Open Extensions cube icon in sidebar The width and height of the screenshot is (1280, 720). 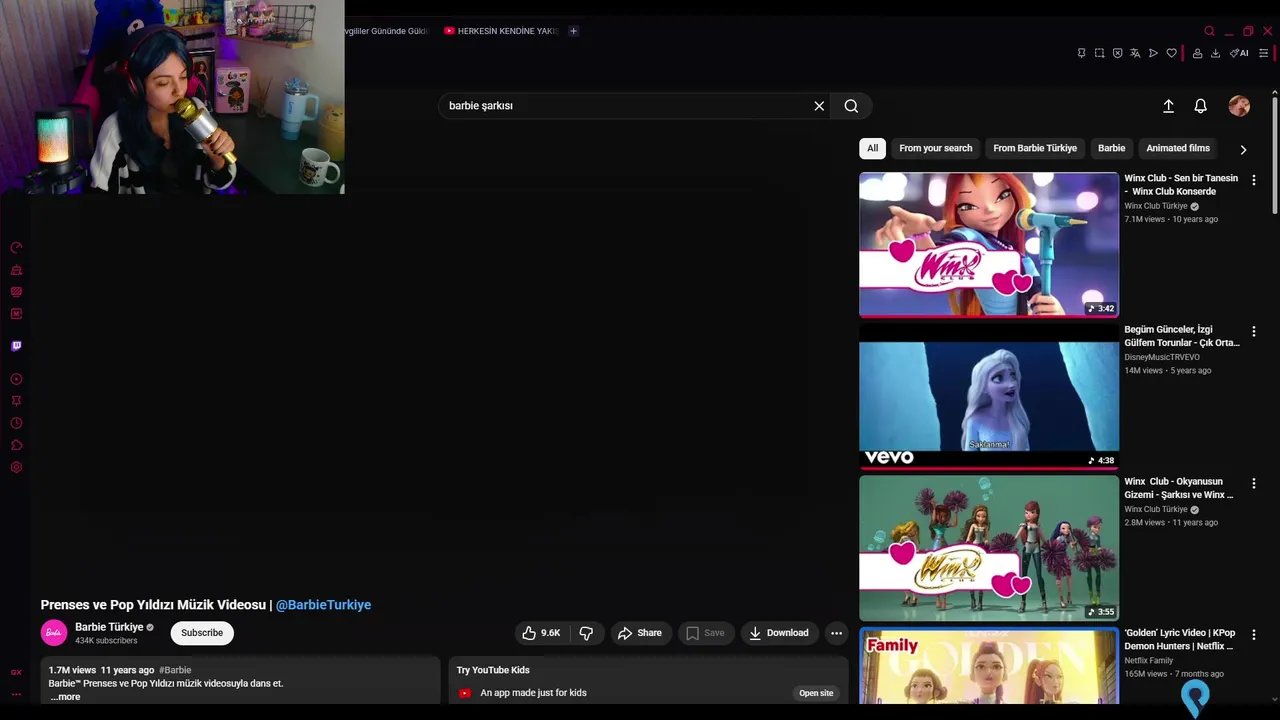(x=16, y=445)
